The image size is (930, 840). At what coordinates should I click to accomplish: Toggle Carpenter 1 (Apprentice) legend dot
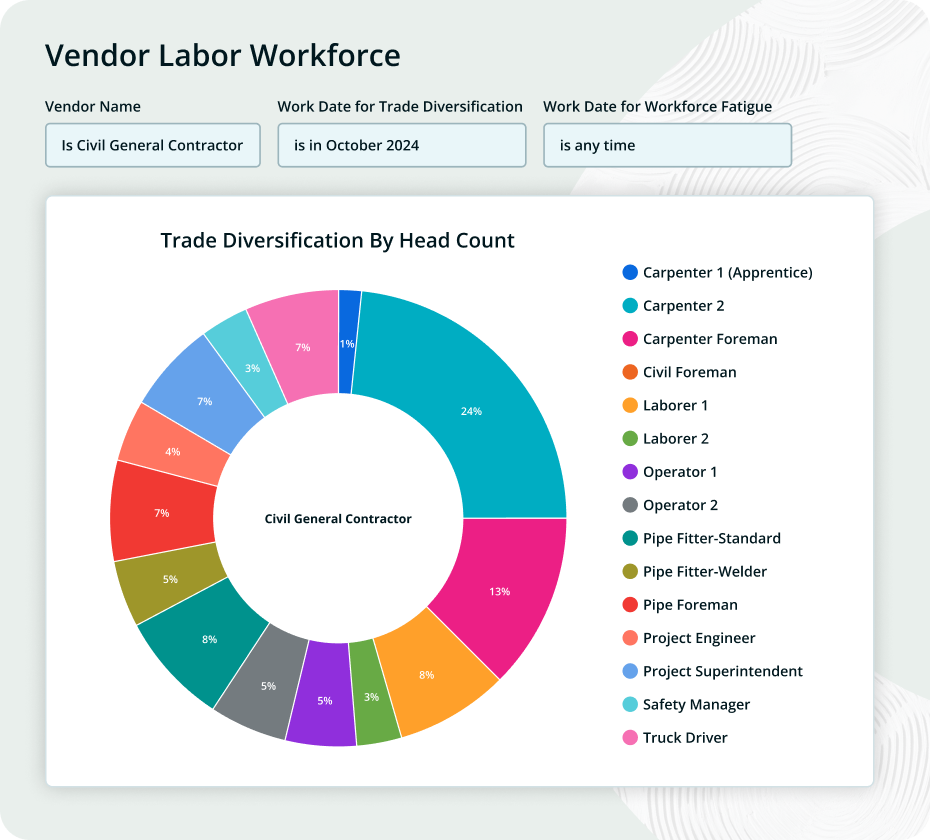click(x=630, y=272)
